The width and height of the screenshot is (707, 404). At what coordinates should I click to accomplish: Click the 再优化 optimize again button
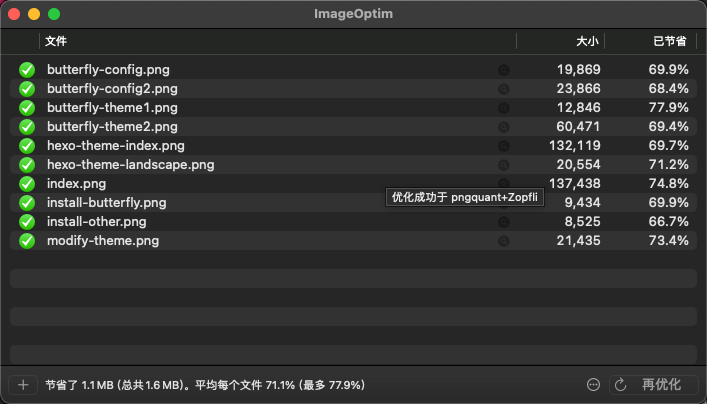(653, 385)
